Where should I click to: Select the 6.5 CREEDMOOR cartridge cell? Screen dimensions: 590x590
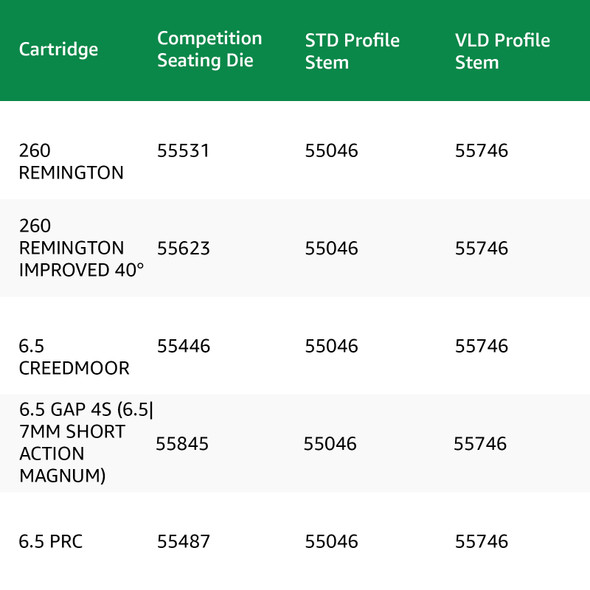click(x=74, y=357)
